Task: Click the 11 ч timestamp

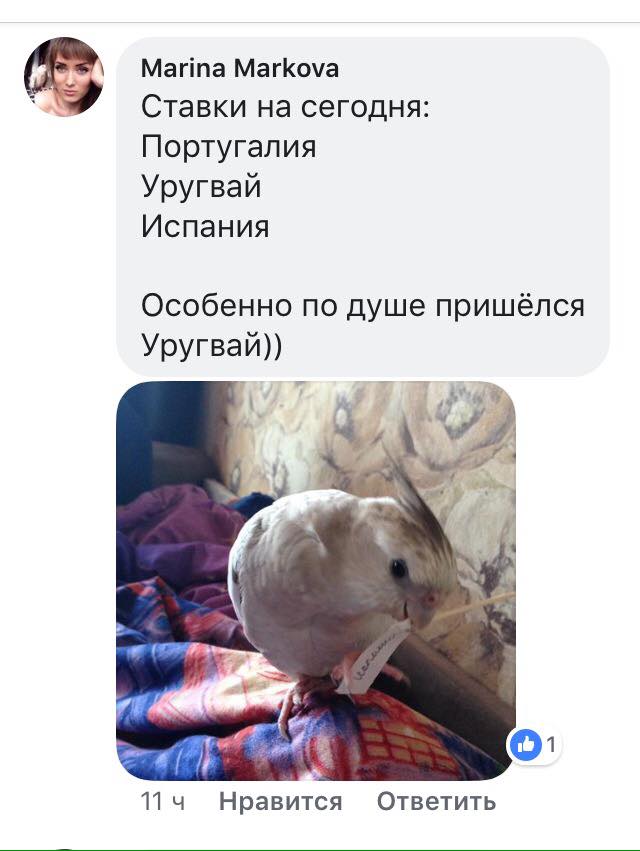Action: tap(163, 802)
